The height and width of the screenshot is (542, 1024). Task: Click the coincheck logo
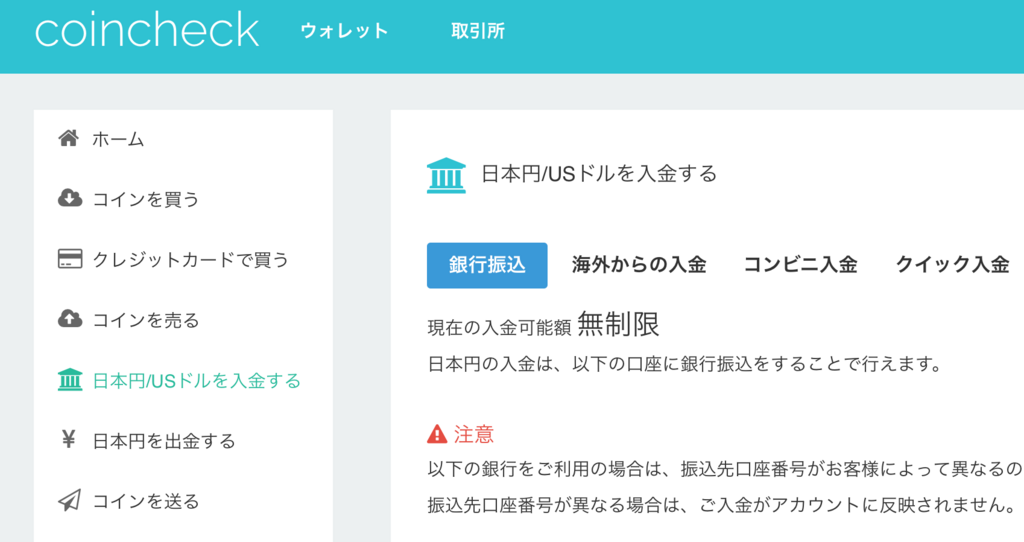(x=147, y=30)
